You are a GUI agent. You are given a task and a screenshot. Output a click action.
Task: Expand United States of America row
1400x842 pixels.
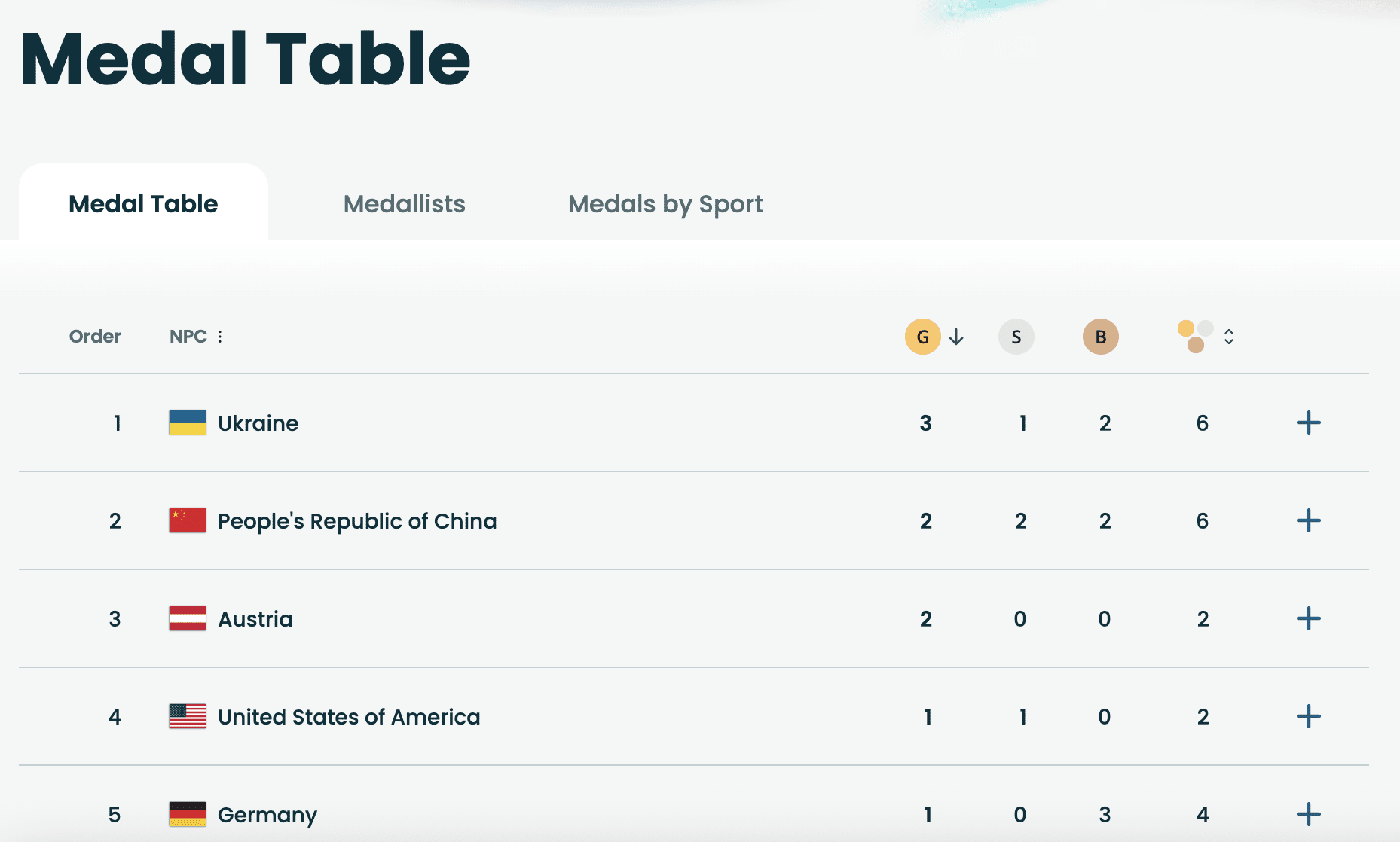(1308, 716)
